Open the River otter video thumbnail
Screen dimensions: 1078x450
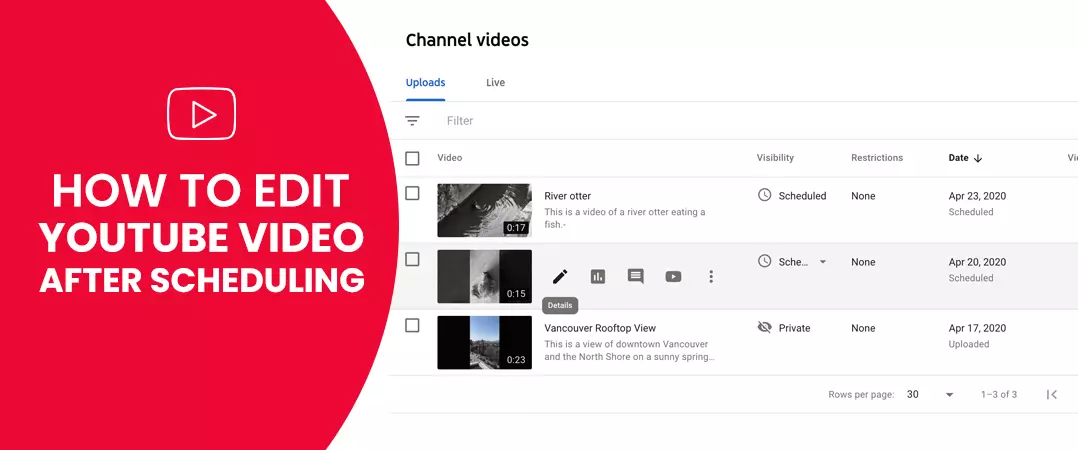click(484, 210)
